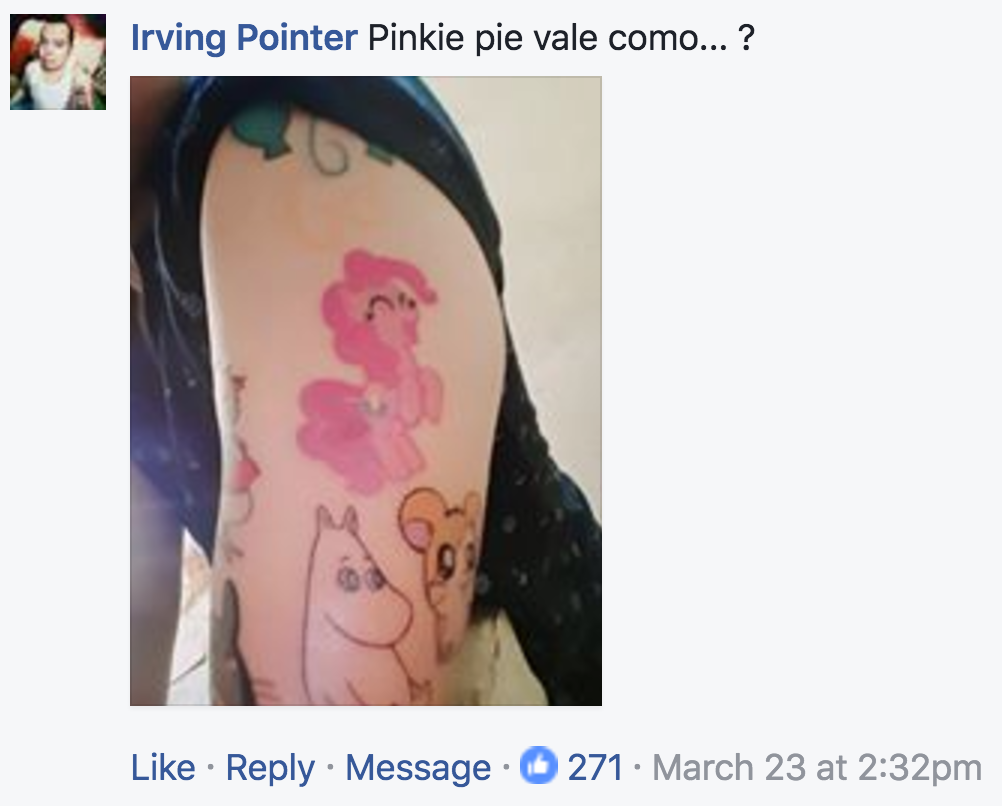Click the white Moomin tattoo in the photo

point(355,600)
